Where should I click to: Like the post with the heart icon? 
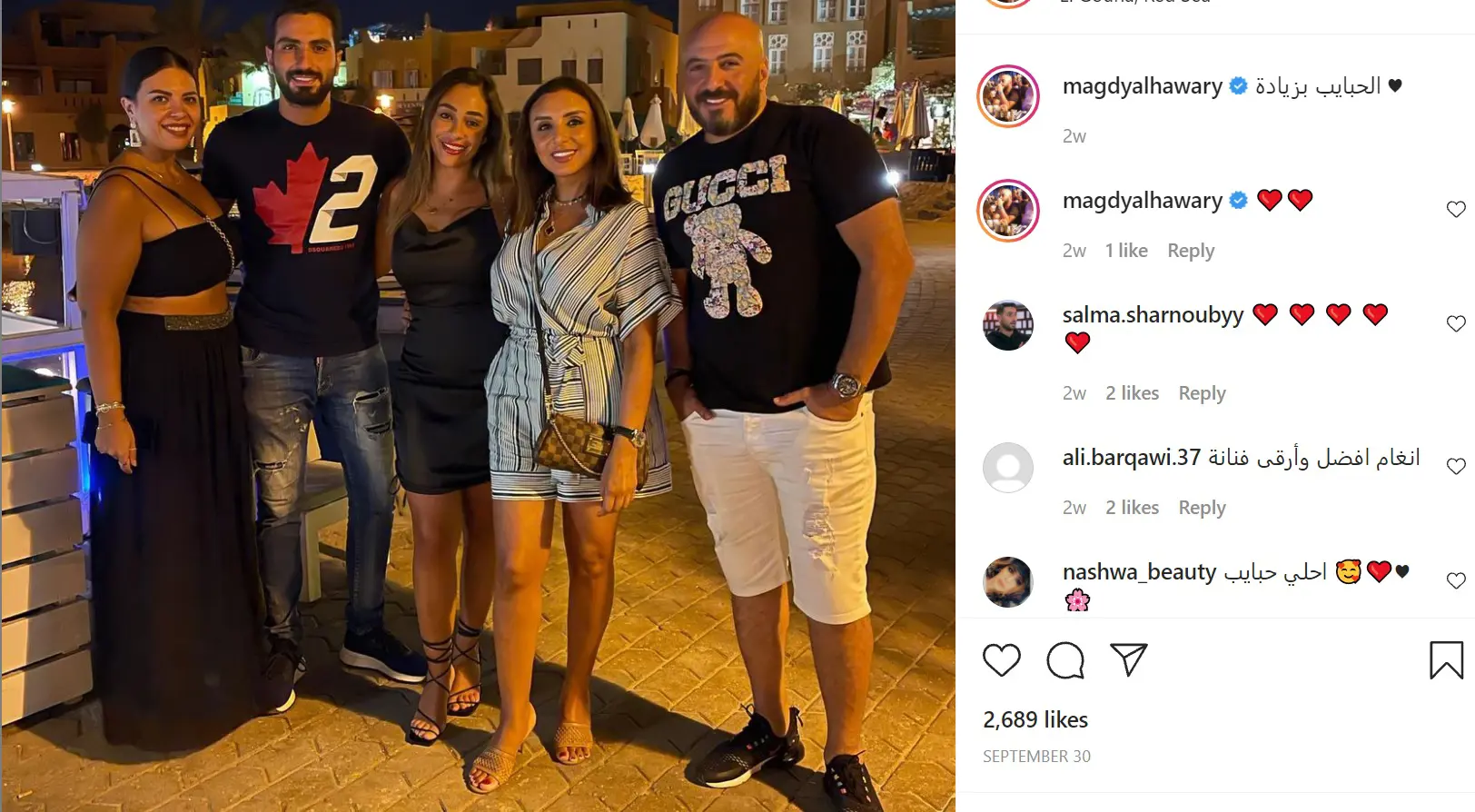click(1002, 660)
